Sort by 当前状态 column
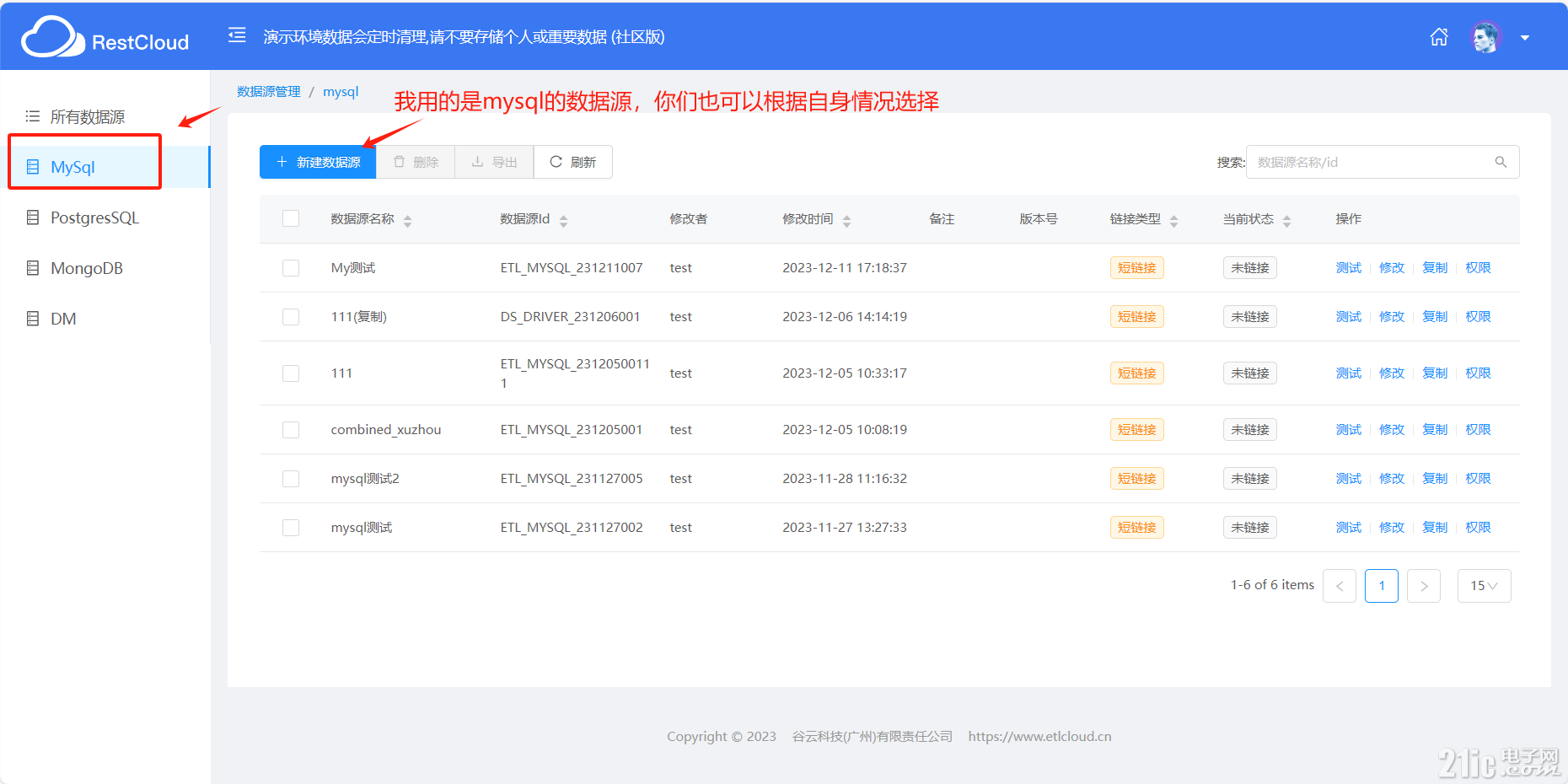Image resolution: width=1568 pixels, height=784 pixels. [1287, 221]
